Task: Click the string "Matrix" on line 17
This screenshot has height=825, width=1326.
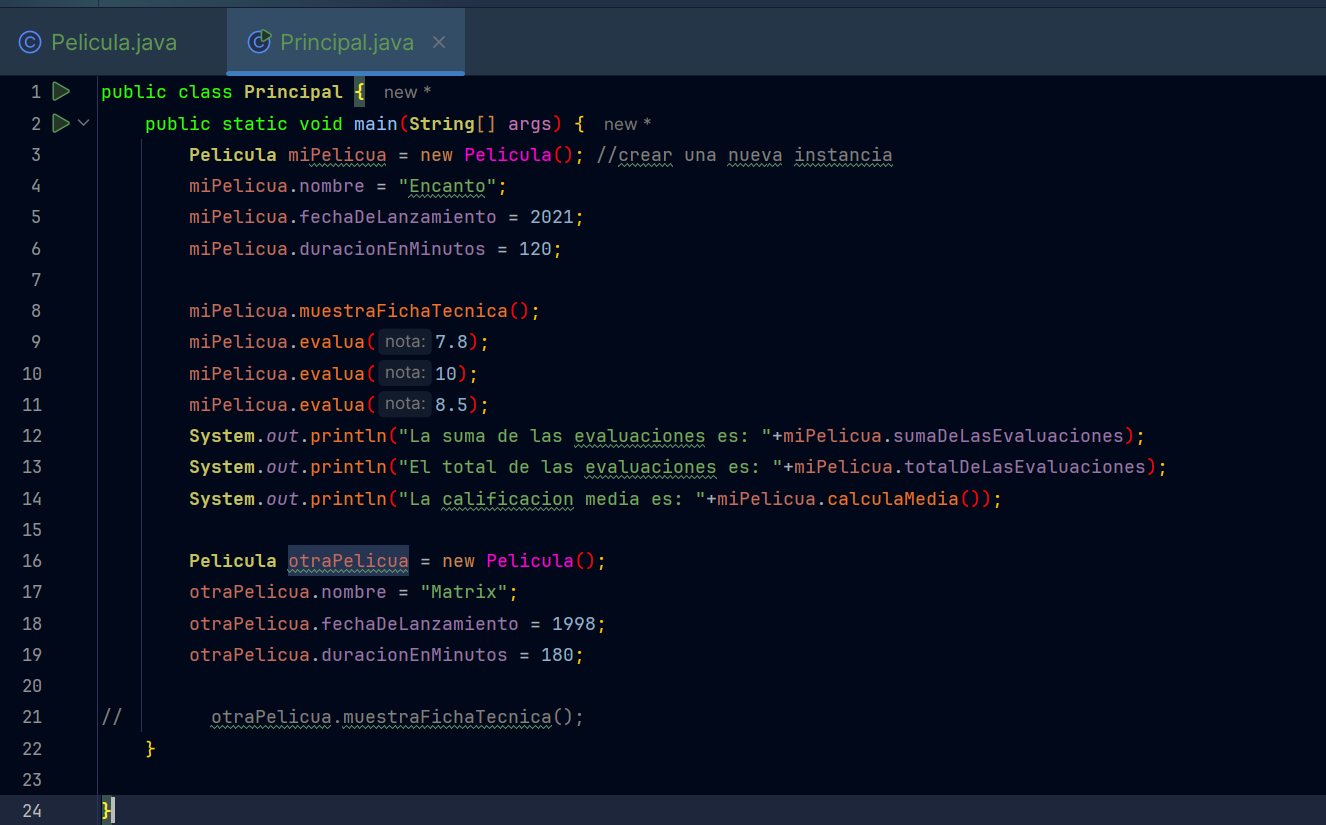Action: [464, 592]
